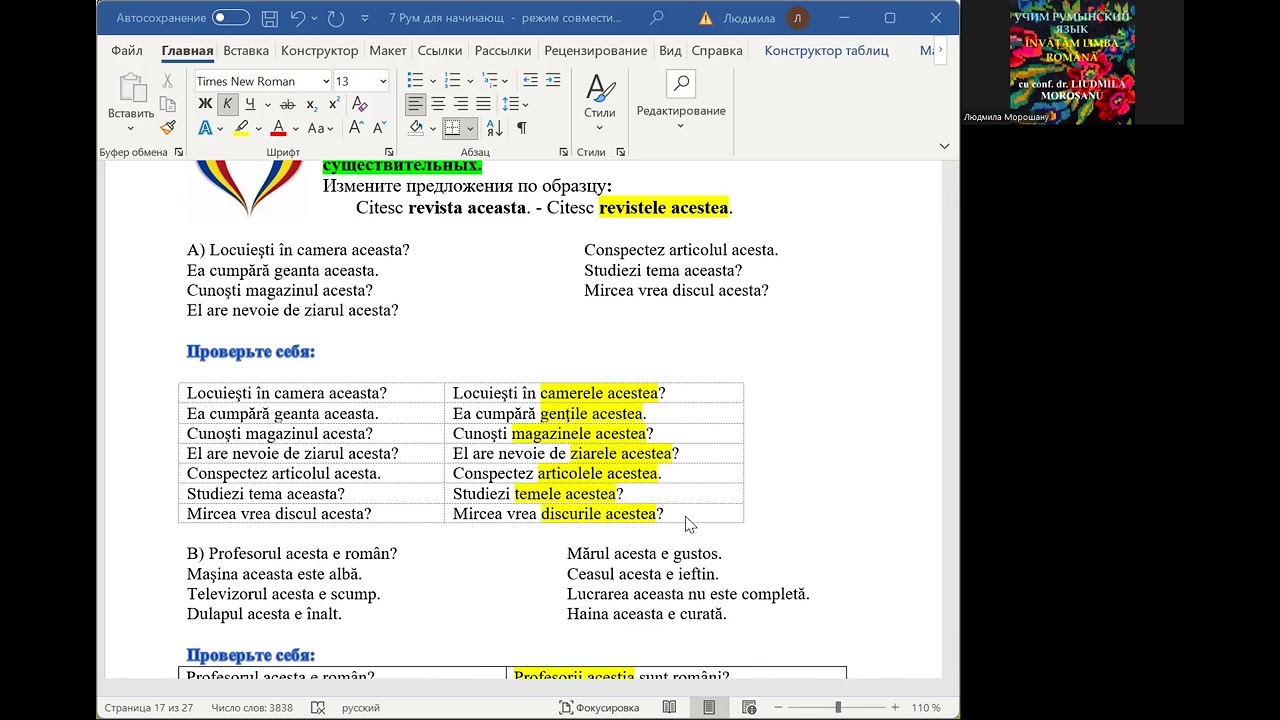Open the Шрифт dialog launcher

(x=389, y=152)
